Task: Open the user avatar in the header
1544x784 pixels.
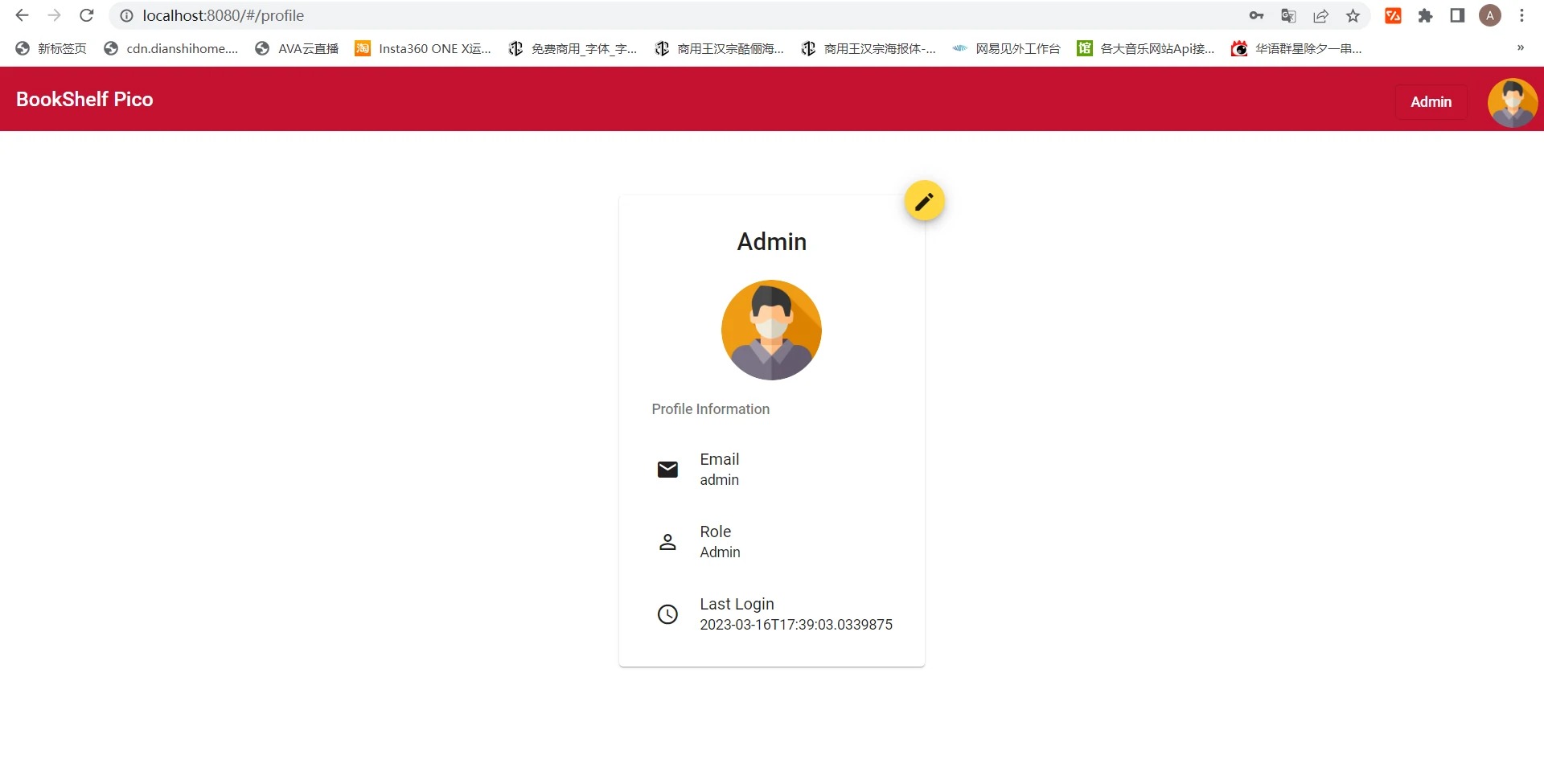Action: [1512, 102]
